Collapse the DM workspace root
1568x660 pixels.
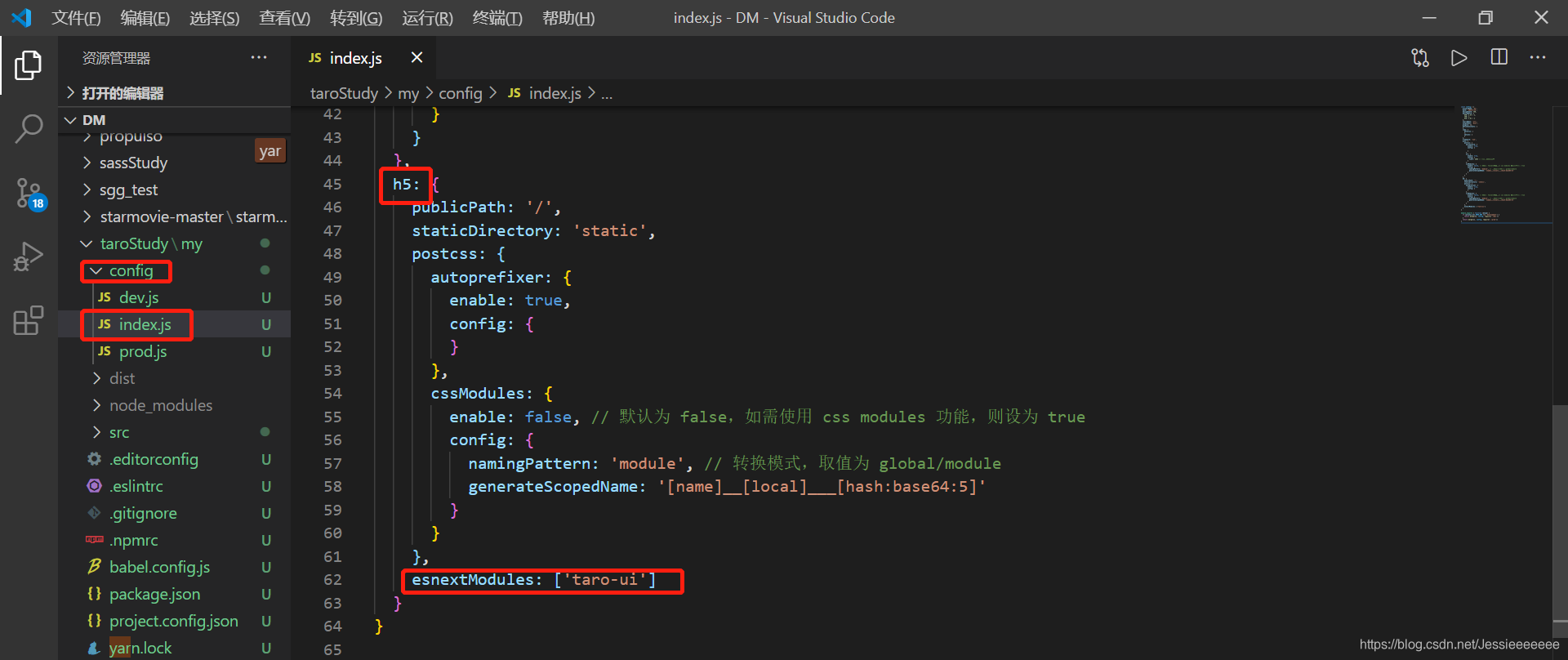175,120
